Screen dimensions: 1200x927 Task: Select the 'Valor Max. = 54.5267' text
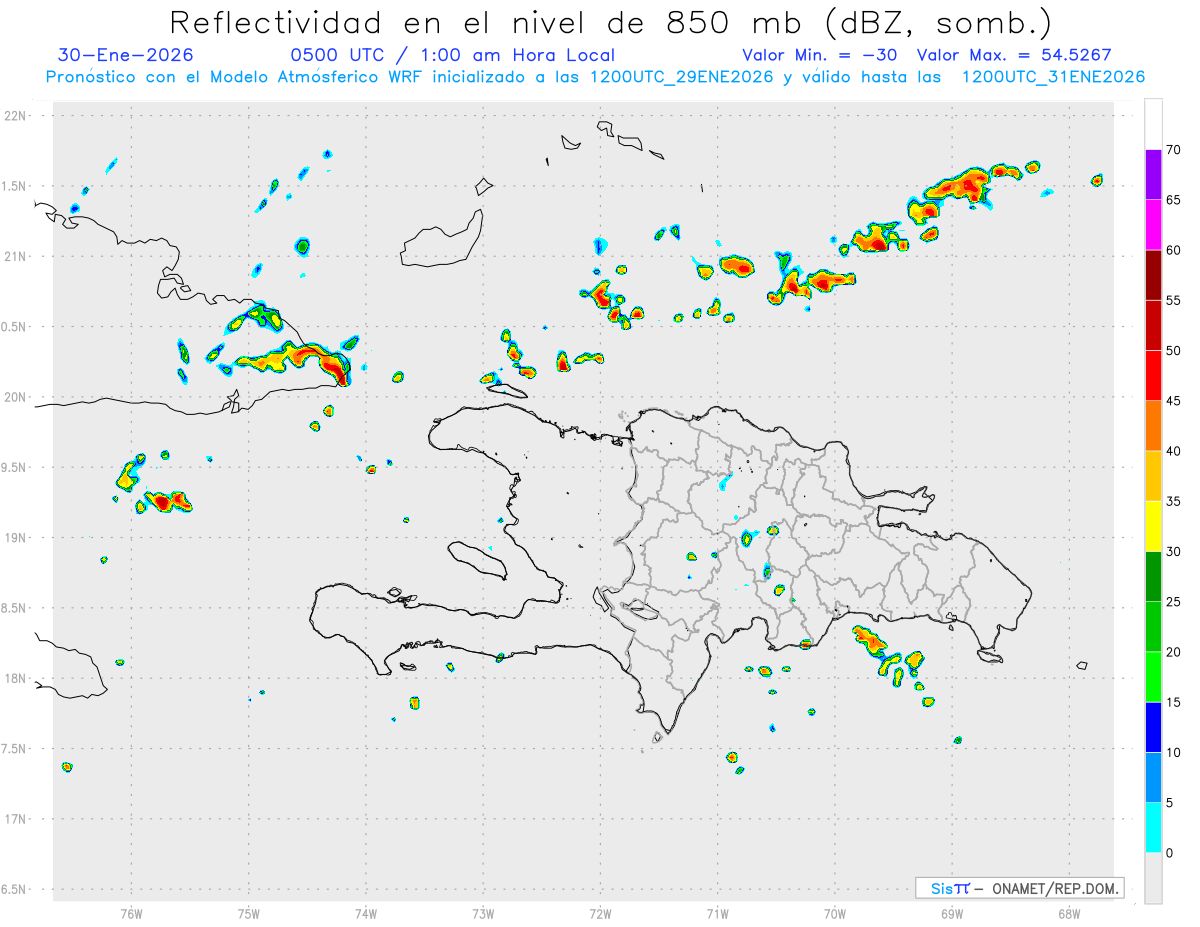click(1014, 55)
